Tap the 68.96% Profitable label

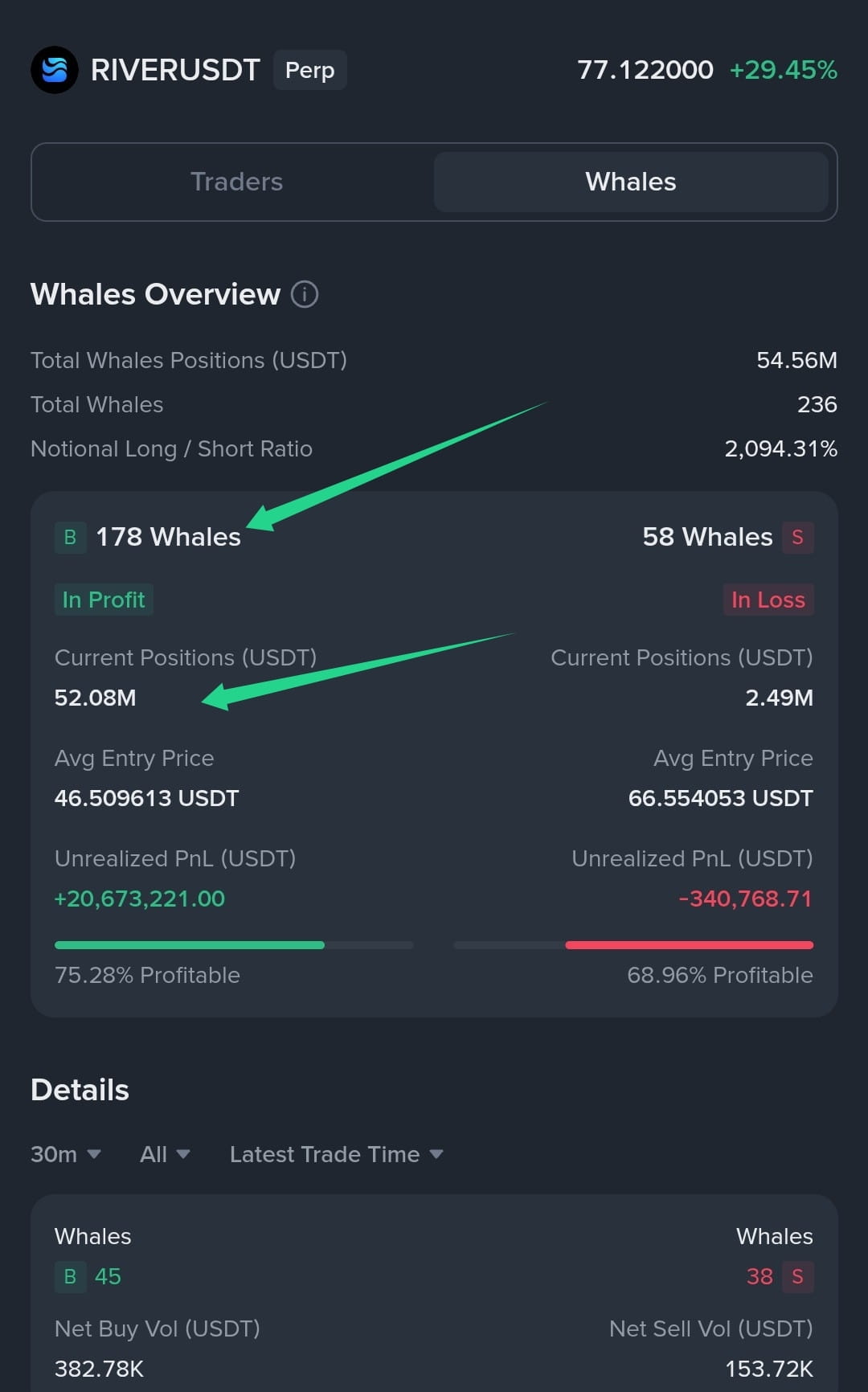pyautogui.click(x=720, y=975)
